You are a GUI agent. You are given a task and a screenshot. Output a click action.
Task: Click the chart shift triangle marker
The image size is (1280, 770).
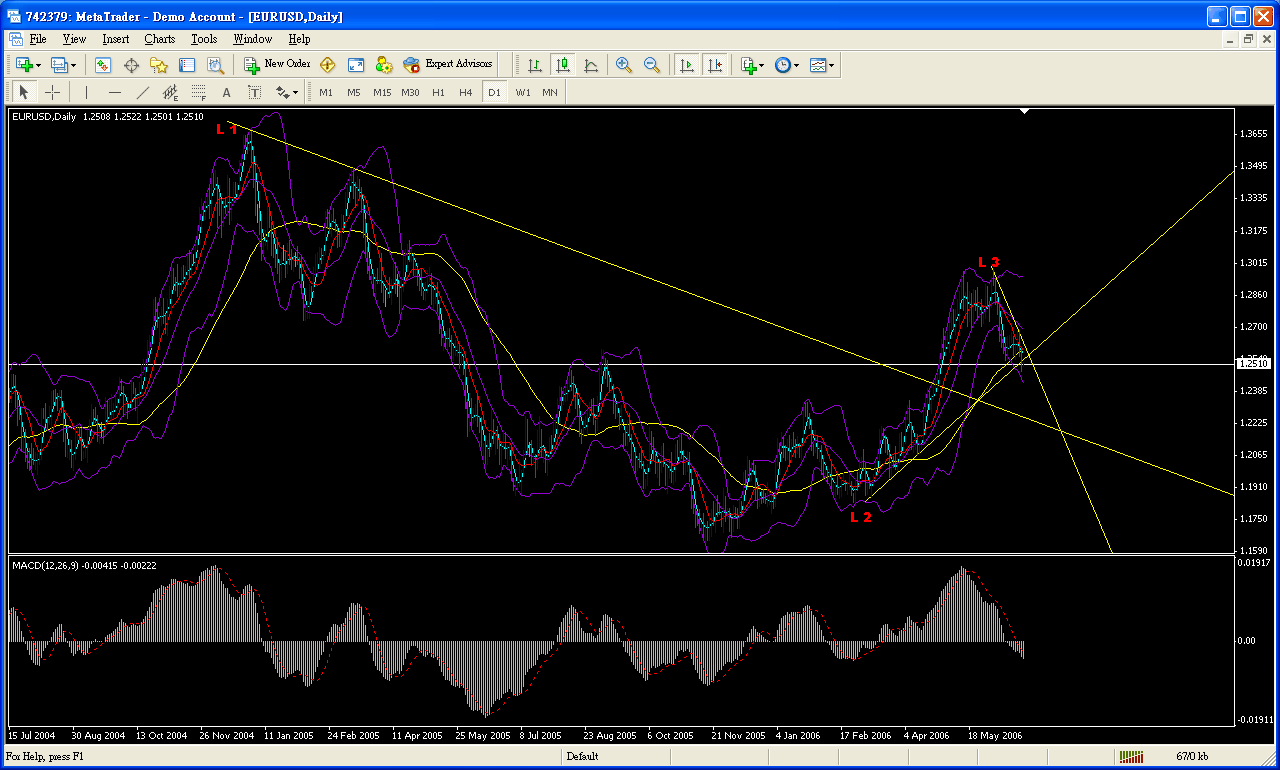(x=1024, y=112)
